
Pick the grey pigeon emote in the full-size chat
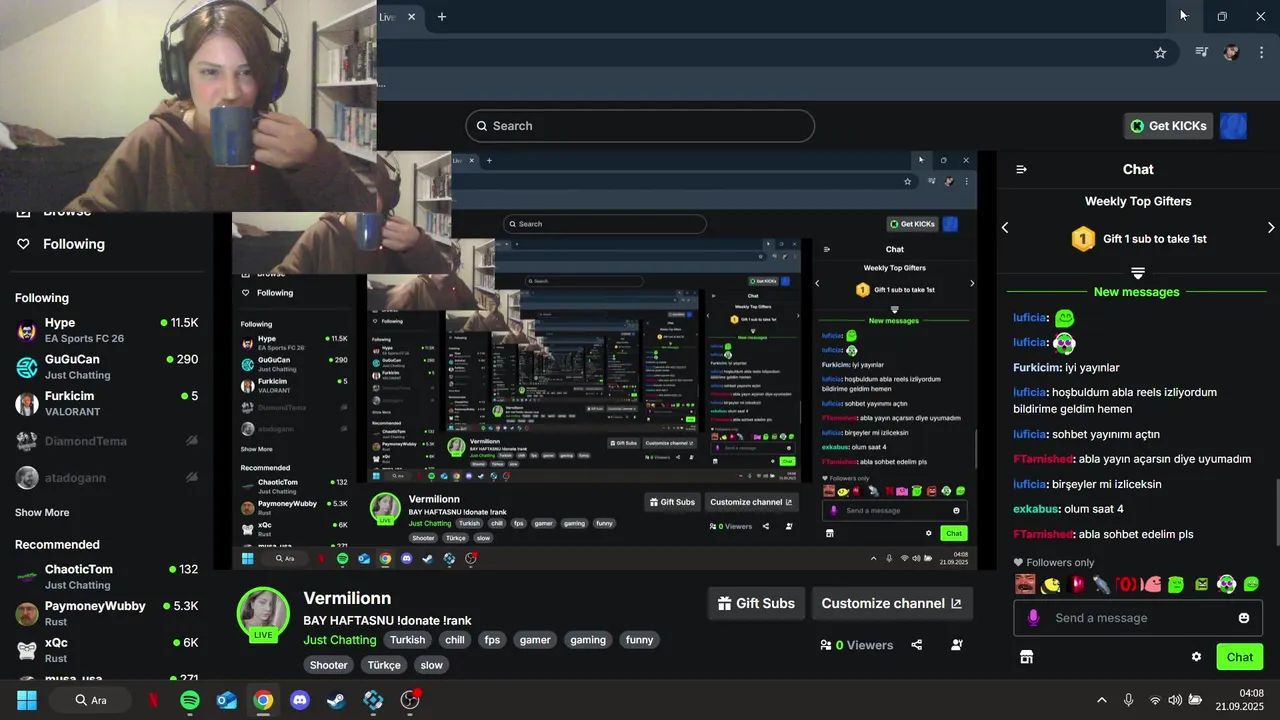coord(1101,584)
